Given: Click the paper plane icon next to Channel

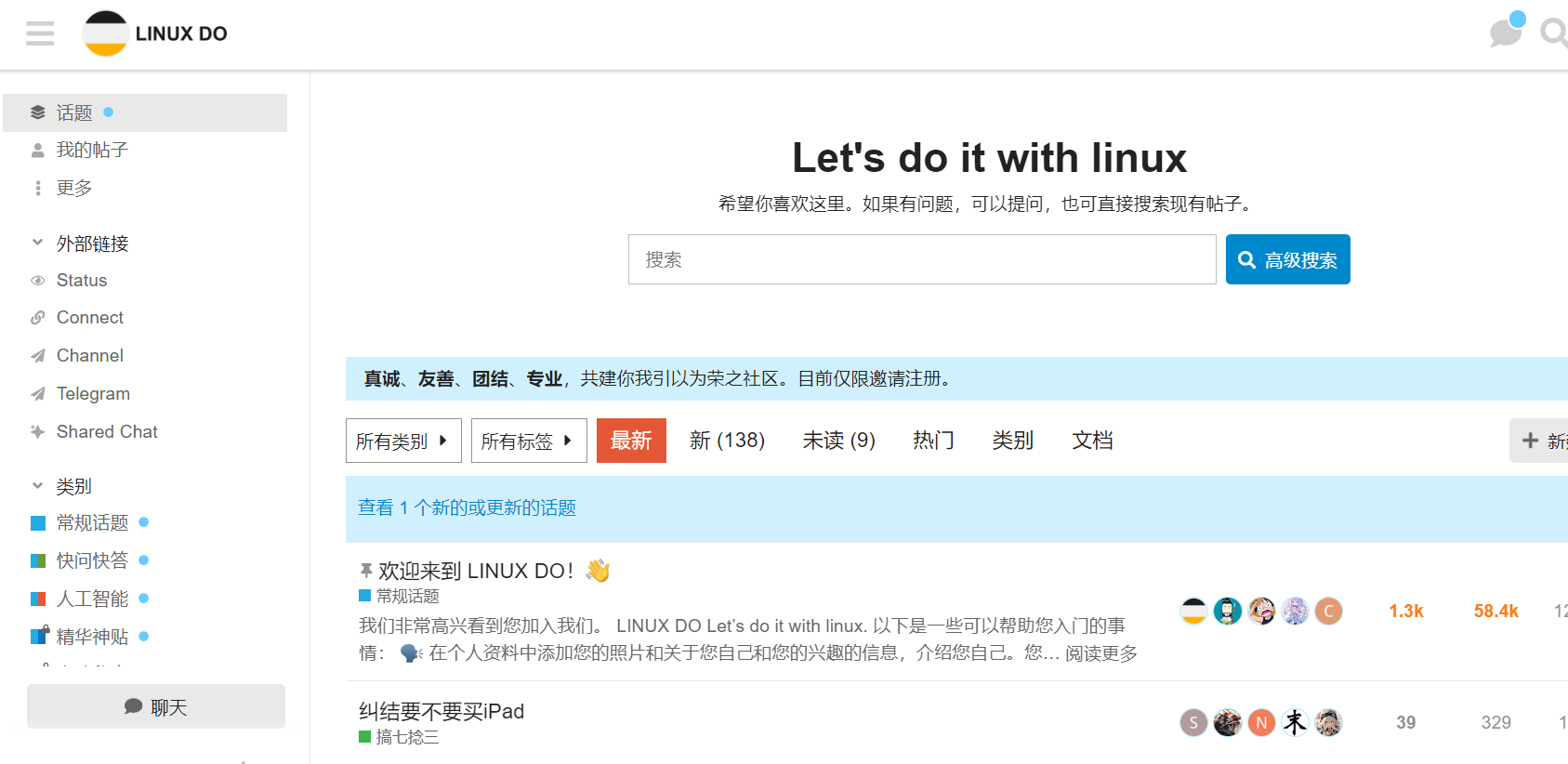Looking at the screenshot, I should click(x=38, y=355).
